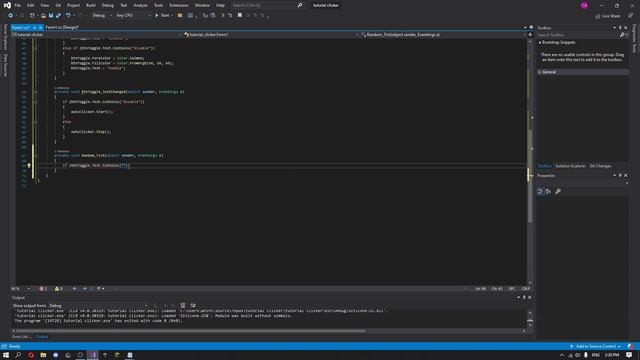The height and width of the screenshot is (360, 640).
Task: Click the Live Share button
Action: [x=608, y=16]
